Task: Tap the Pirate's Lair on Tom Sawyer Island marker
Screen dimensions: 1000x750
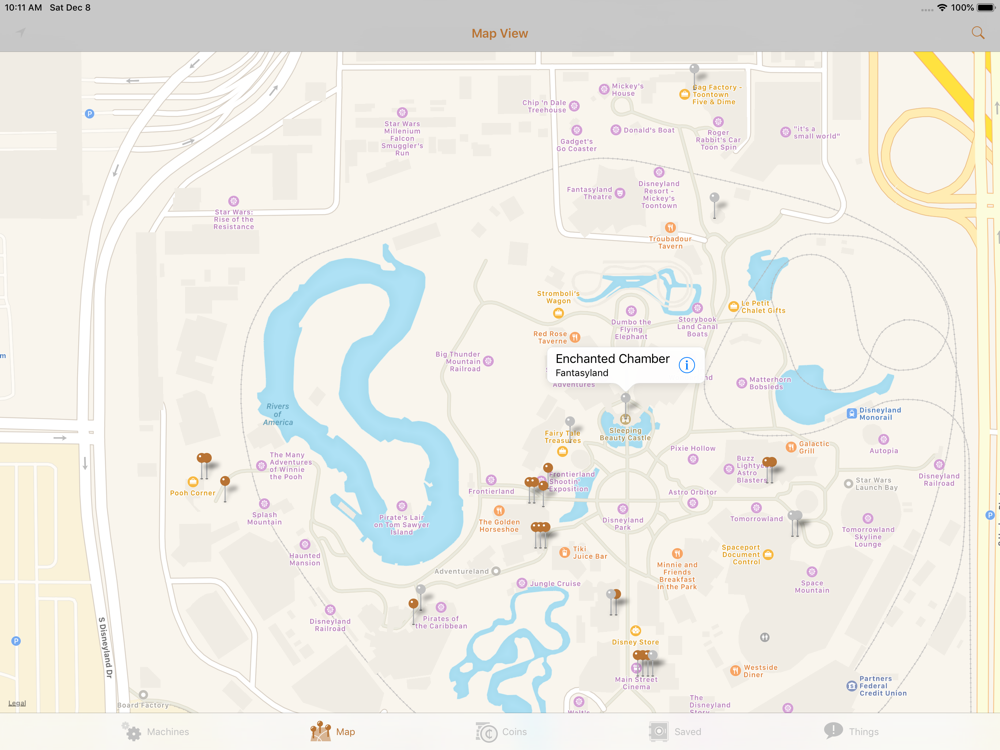Action: (402, 506)
